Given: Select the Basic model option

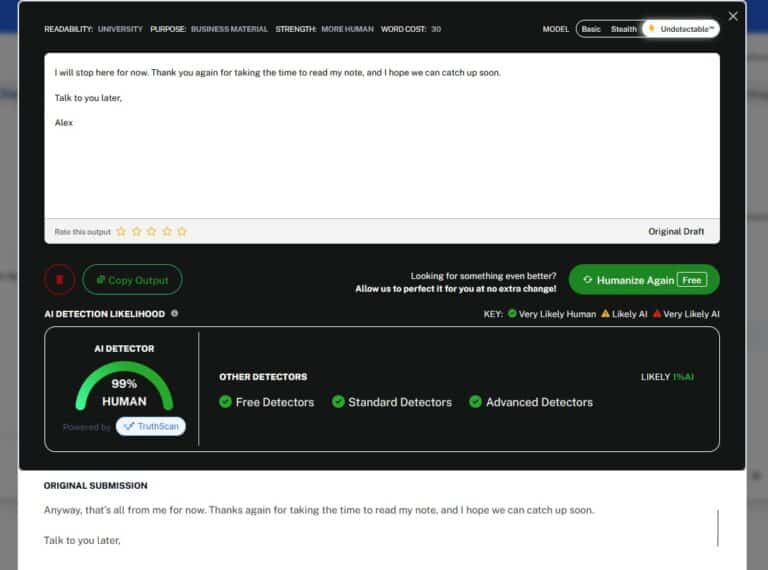Looking at the screenshot, I should (591, 29).
